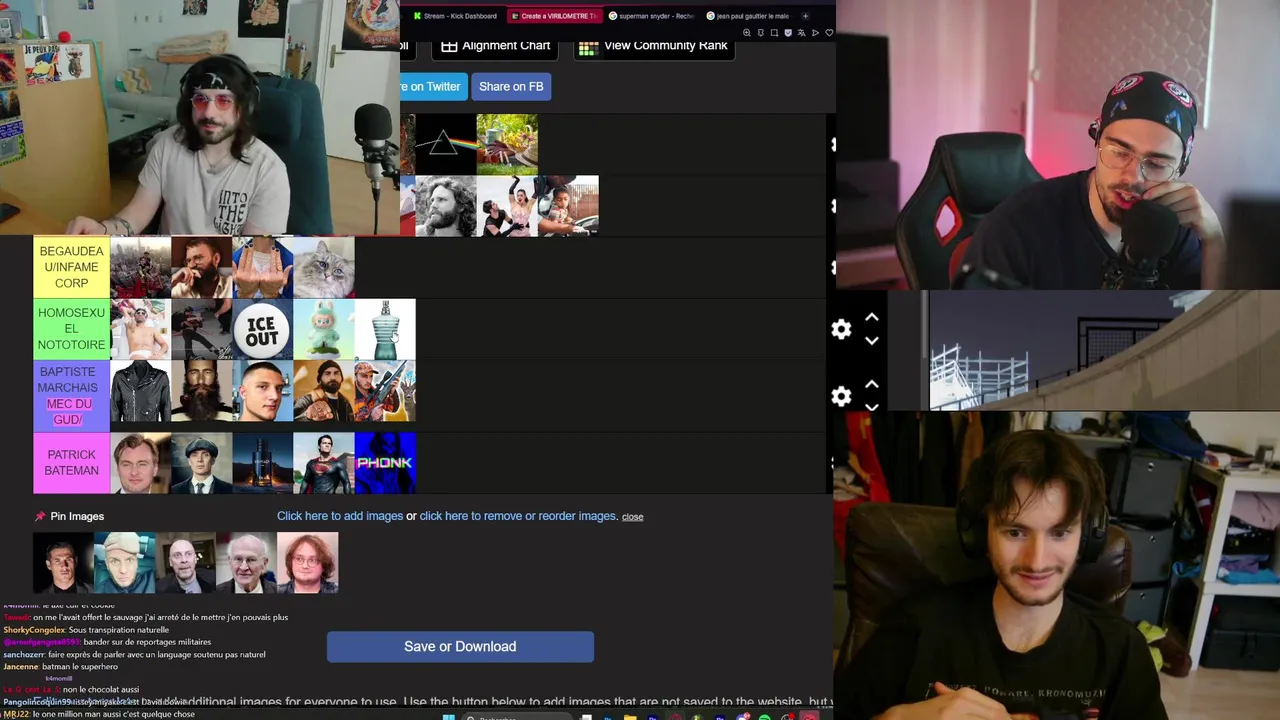The height and width of the screenshot is (720, 1280).
Task: Click the black-and-white bearded man portrait
Action: 446,206
